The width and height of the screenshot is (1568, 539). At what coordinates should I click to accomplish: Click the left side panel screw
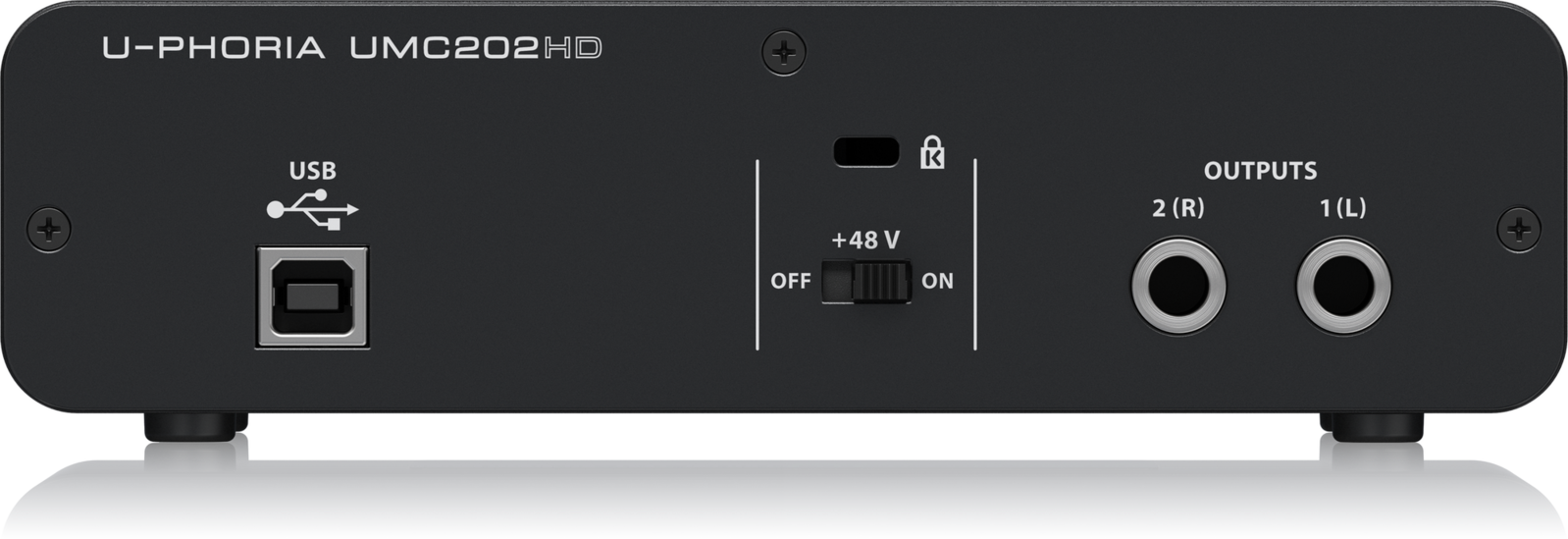[x=48, y=230]
